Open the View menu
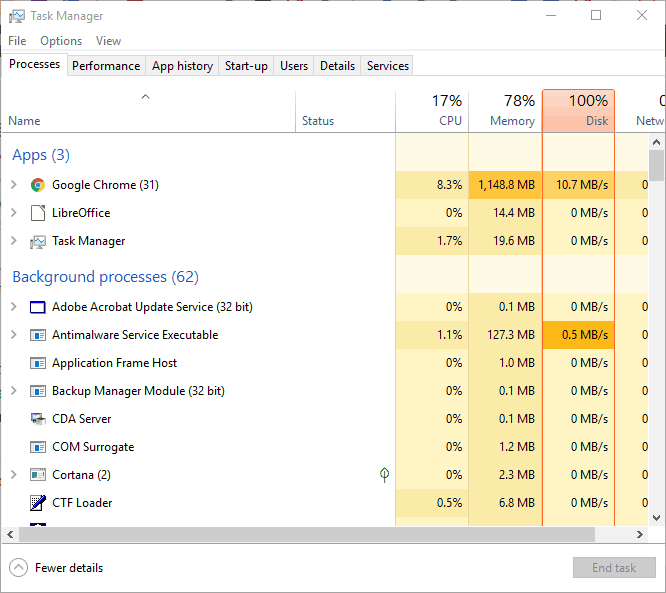The image size is (666, 593). tap(108, 41)
